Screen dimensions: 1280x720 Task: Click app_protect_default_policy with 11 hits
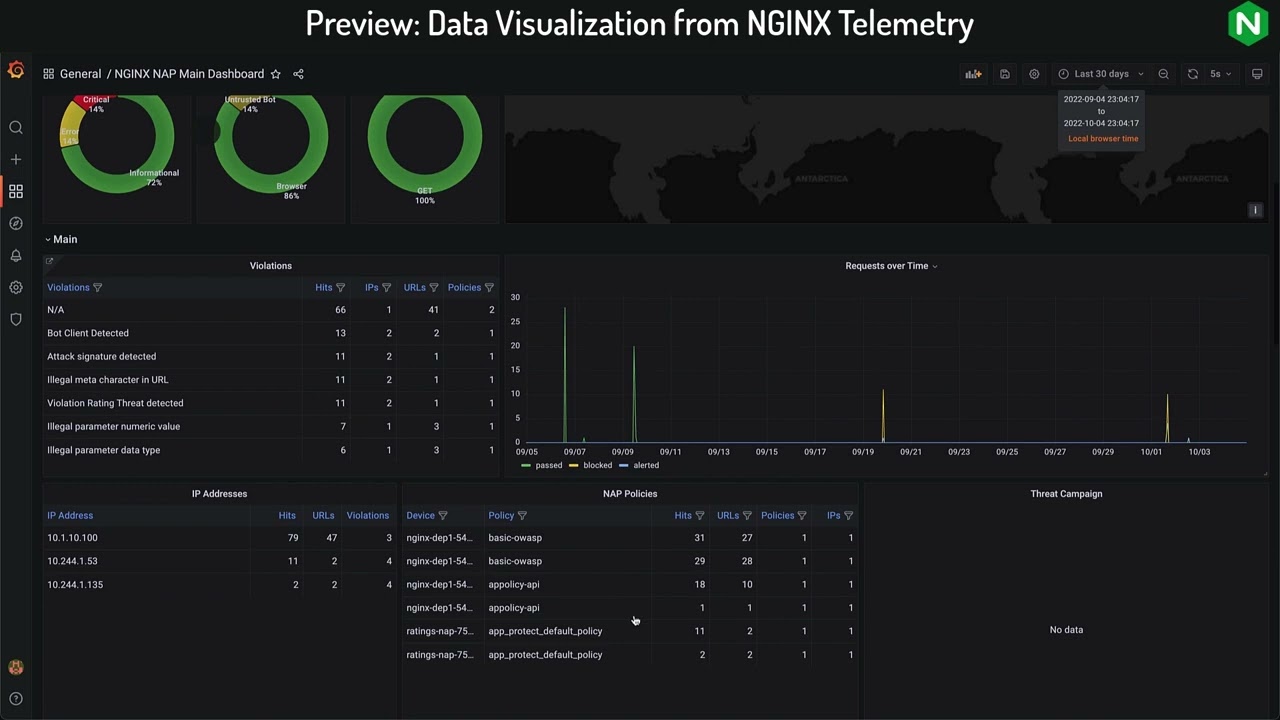click(545, 631)
